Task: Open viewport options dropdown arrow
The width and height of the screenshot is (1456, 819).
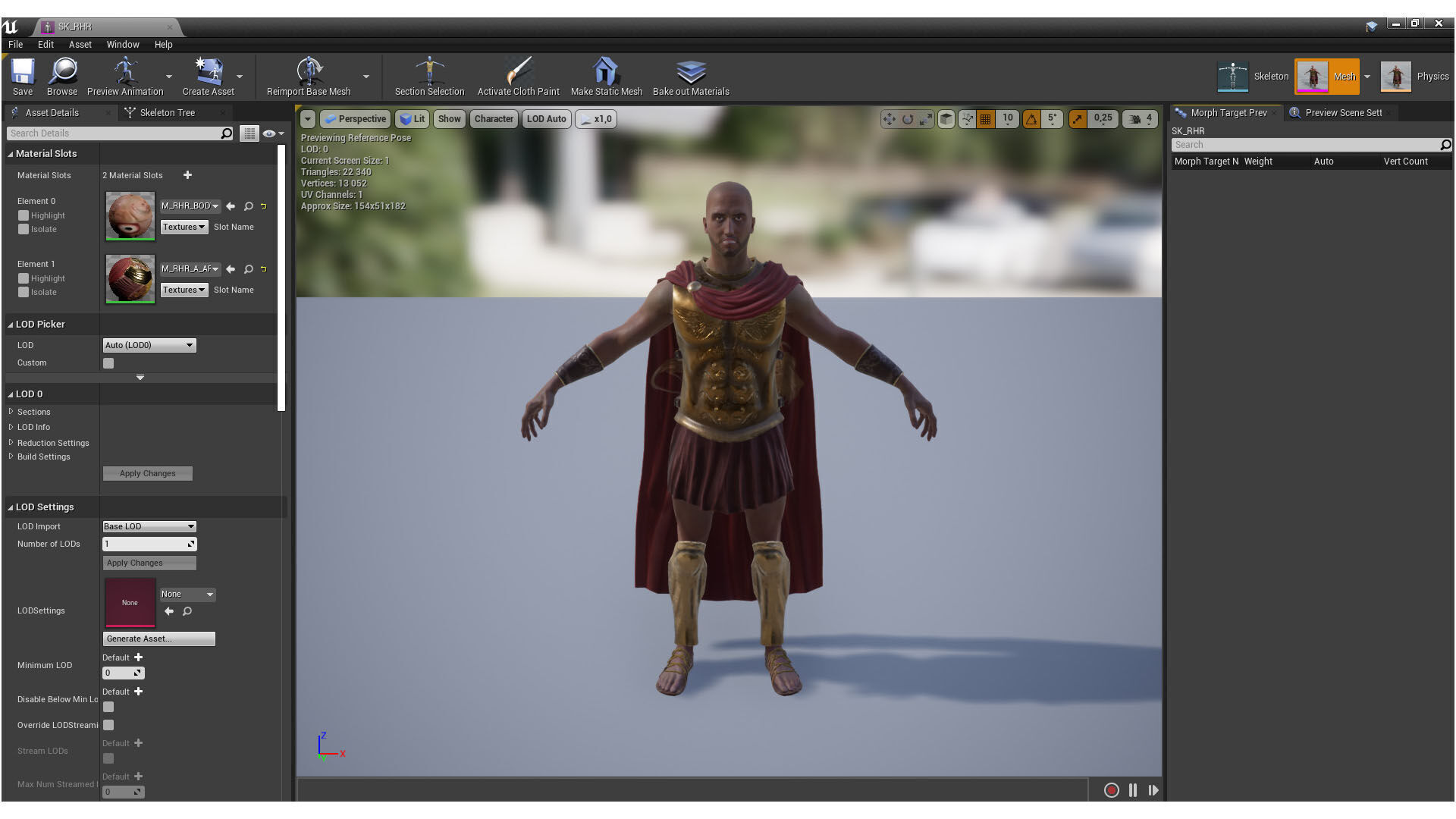Action: tap(307, 119)
